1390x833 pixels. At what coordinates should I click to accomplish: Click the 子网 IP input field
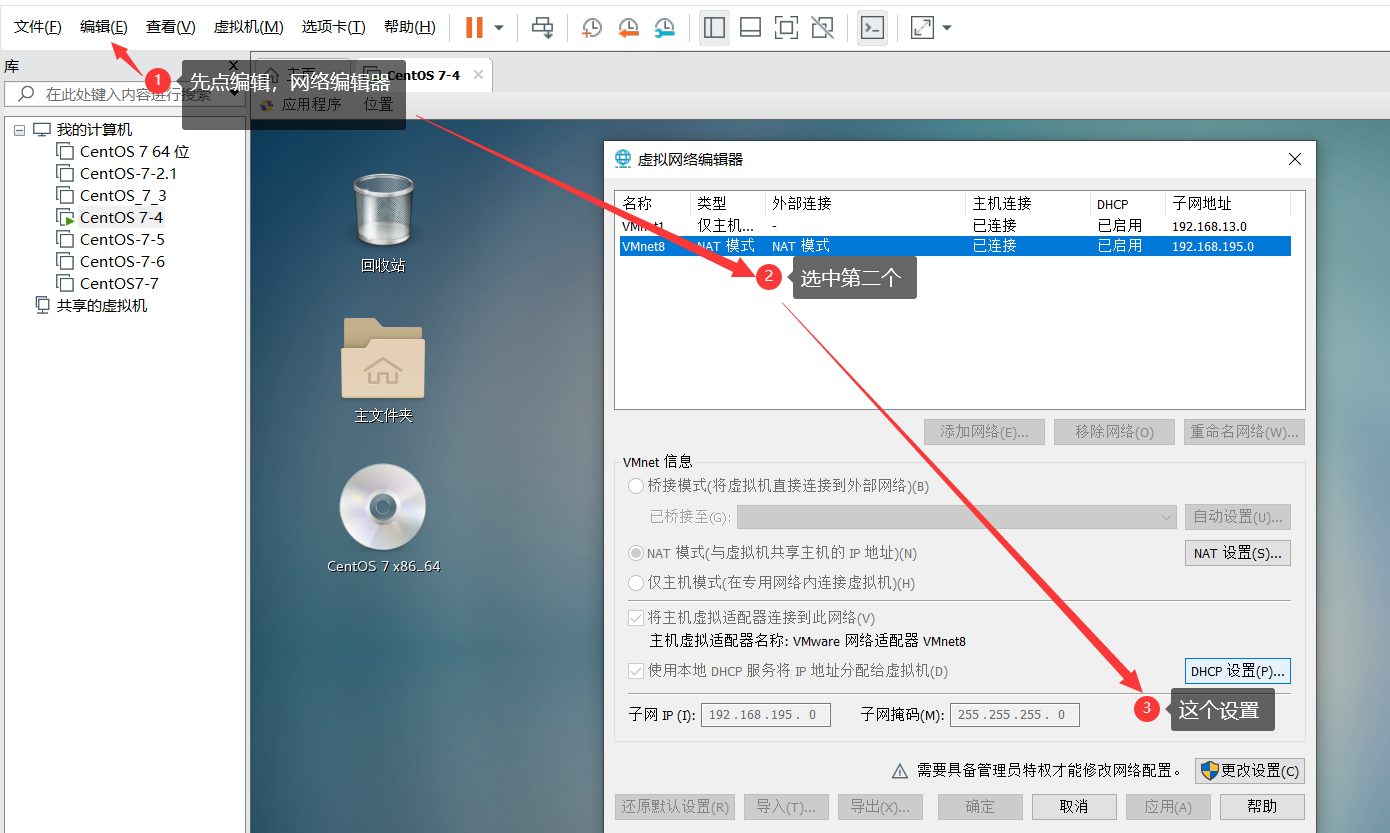pos(766,715)
